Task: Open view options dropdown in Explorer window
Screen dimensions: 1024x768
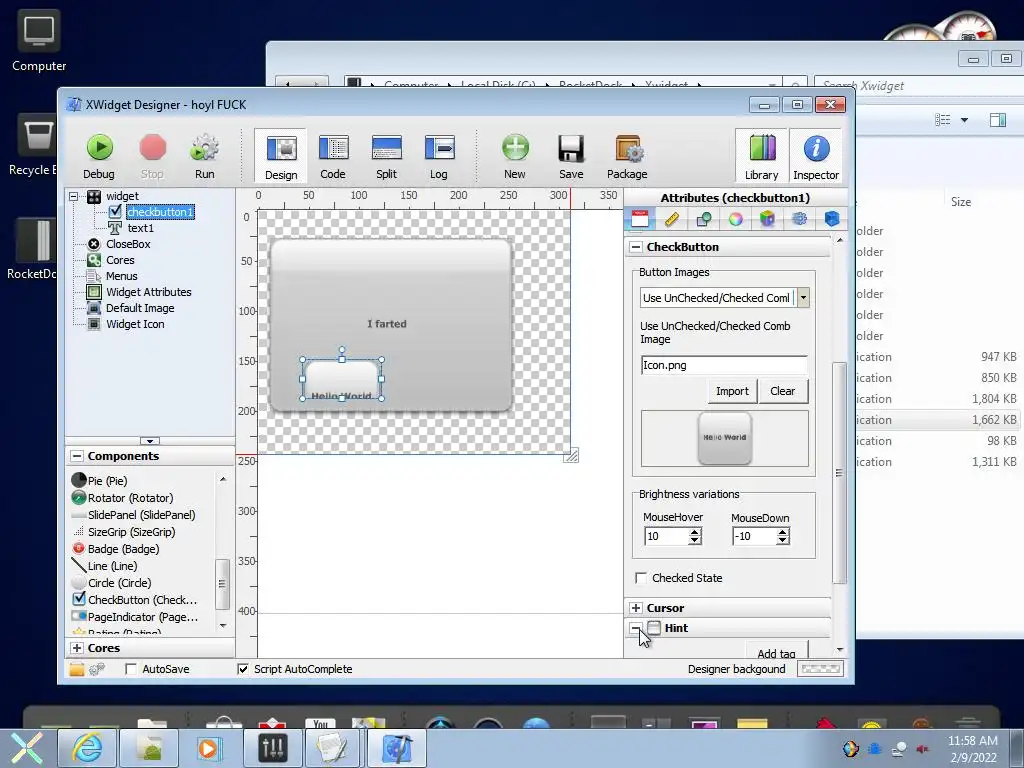Action: (x=964, y=120)
